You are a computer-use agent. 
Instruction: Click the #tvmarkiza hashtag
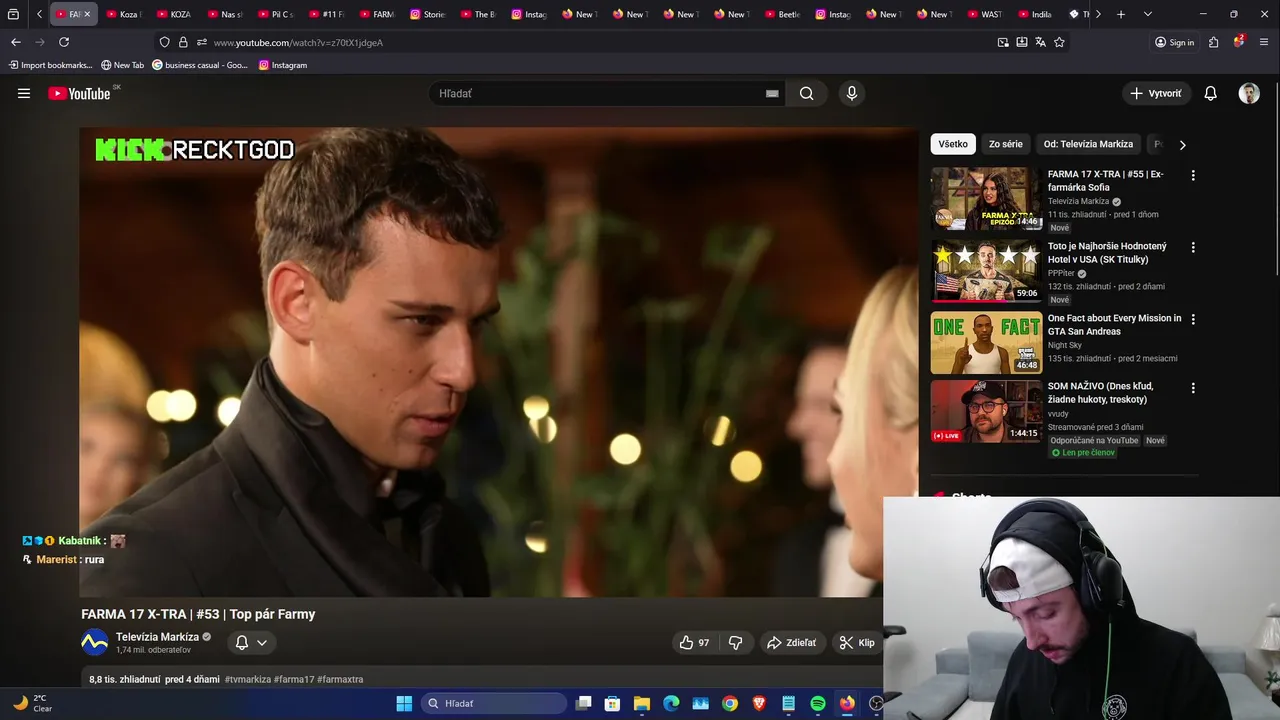pyautogui.click(x=248, y=679)
